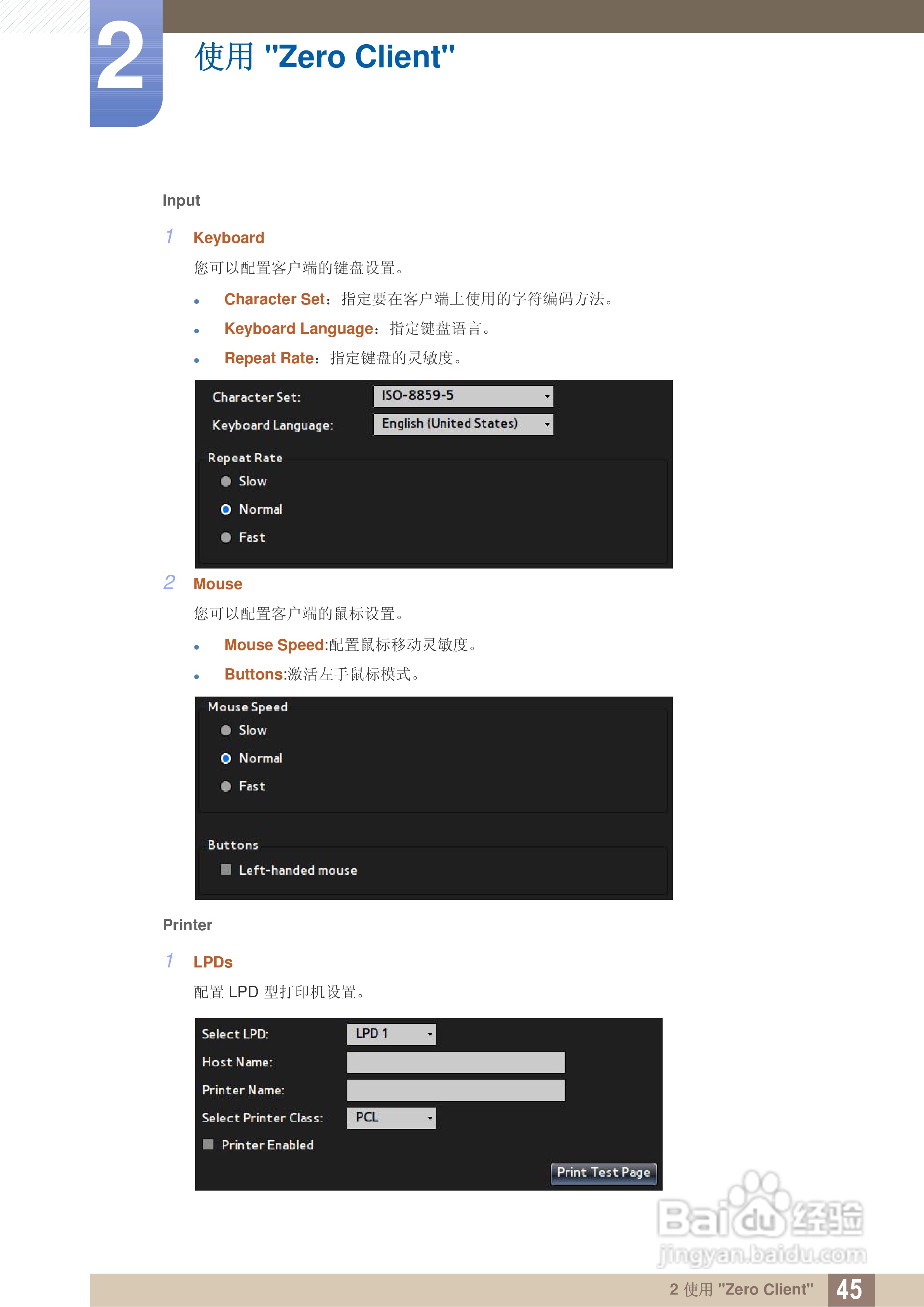
Task: Choose Normal mouse speed radio button
Action: (226, 758)
